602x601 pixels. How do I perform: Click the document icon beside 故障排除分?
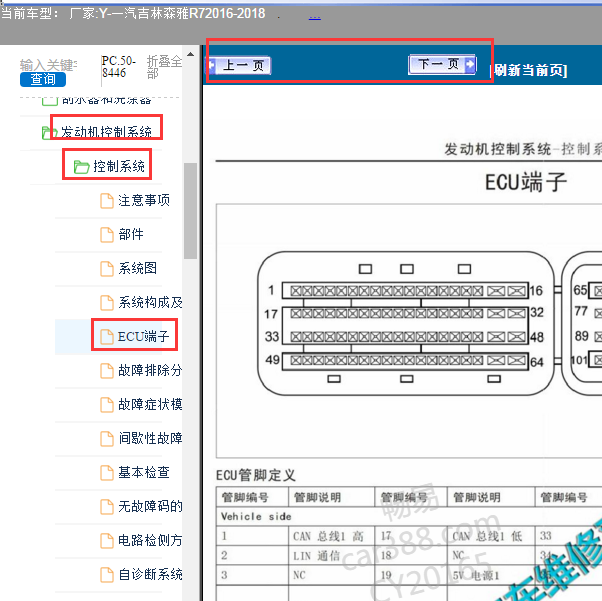(x=107, y=371)
